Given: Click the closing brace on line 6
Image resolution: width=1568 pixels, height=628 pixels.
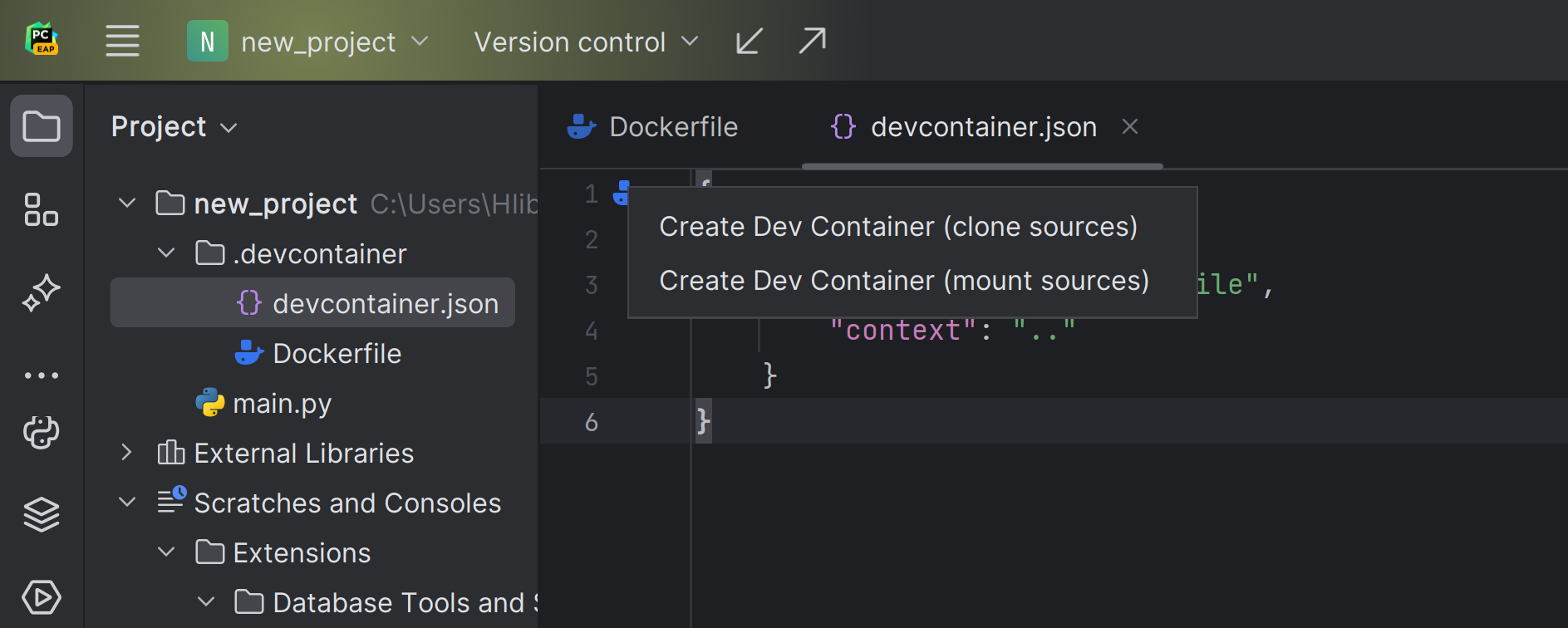Looking at the screenshot, I should pos(703,421).
